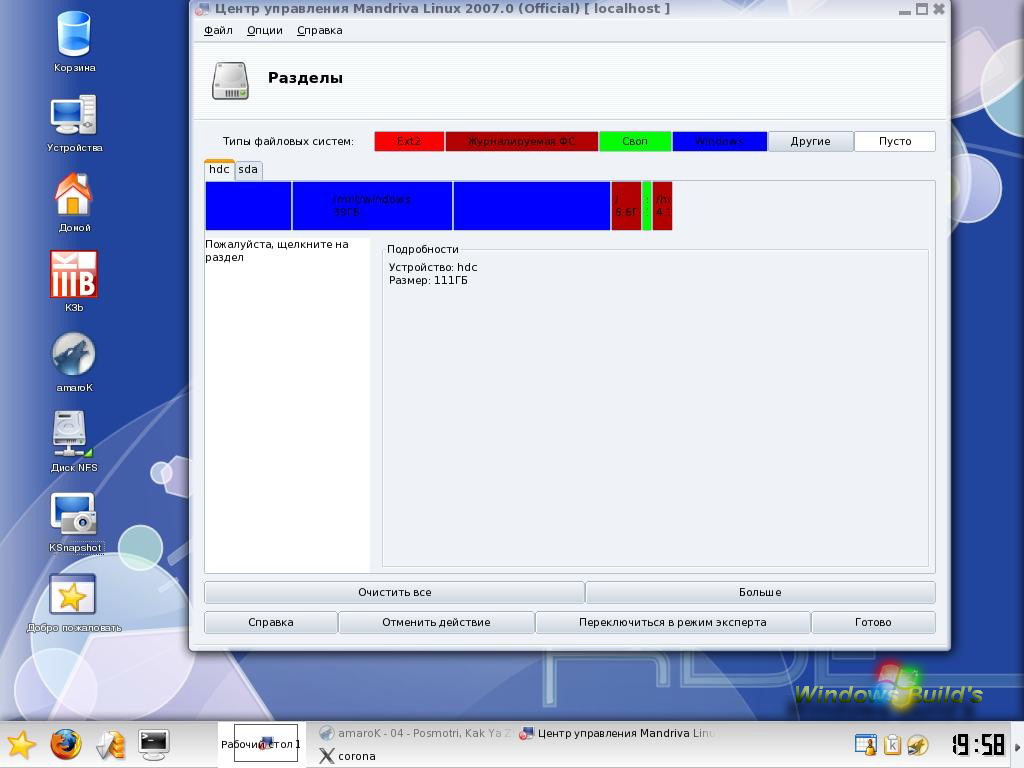Select the root 6.6Г partition

(626, 206)
